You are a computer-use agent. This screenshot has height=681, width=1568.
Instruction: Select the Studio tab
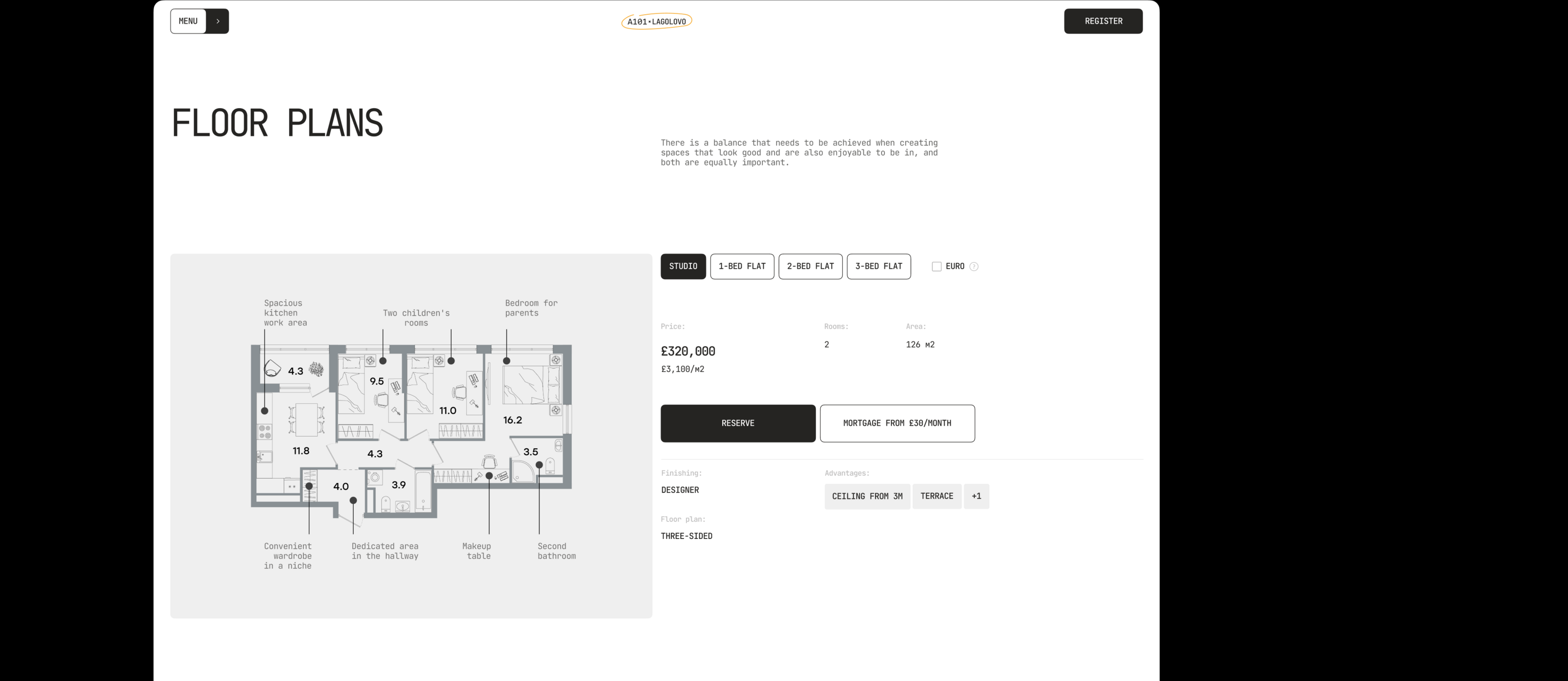(x=683, y=267)
